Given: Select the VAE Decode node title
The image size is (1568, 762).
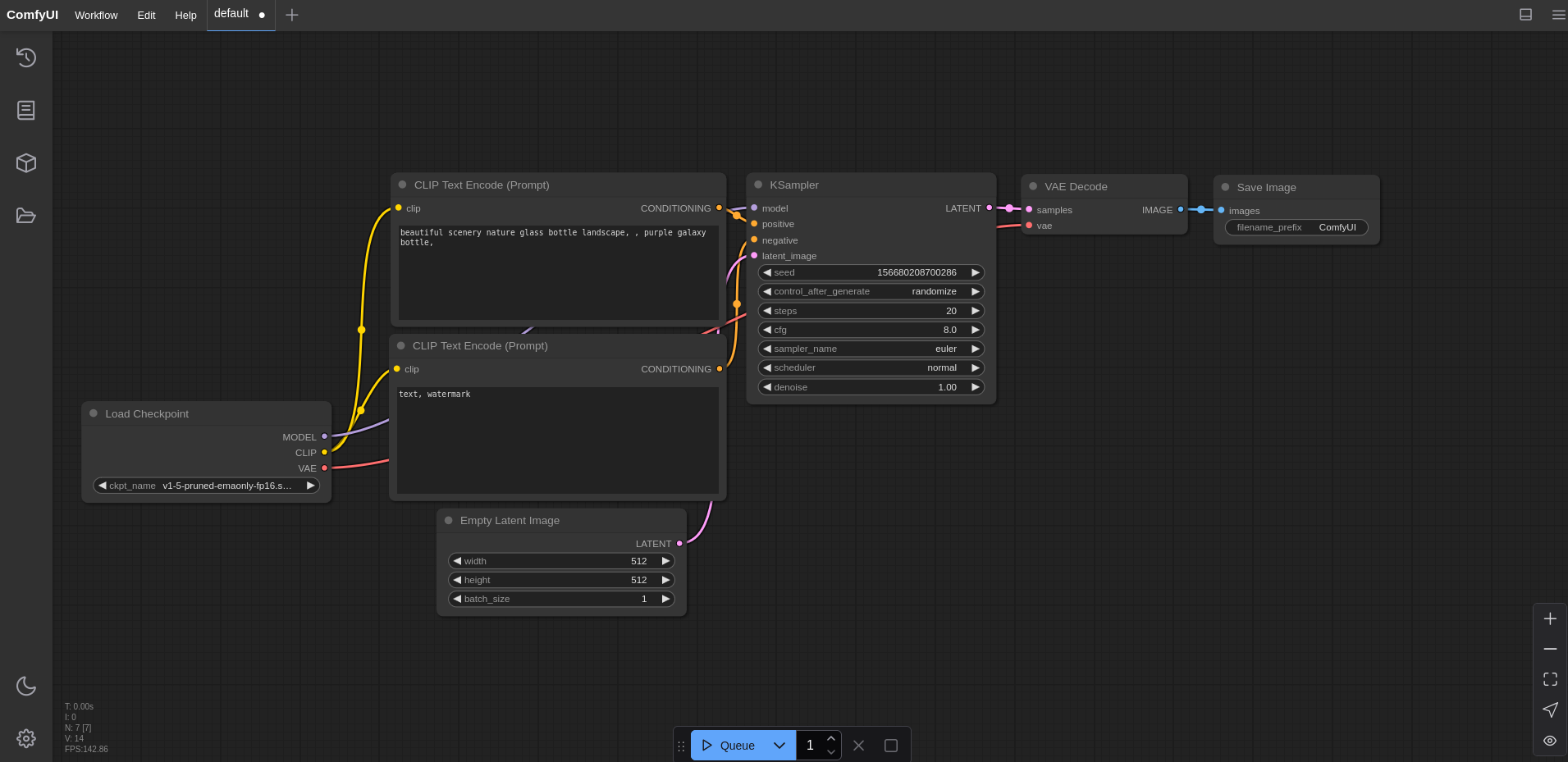Looking at the screenshot, I should click(1076, 186).
